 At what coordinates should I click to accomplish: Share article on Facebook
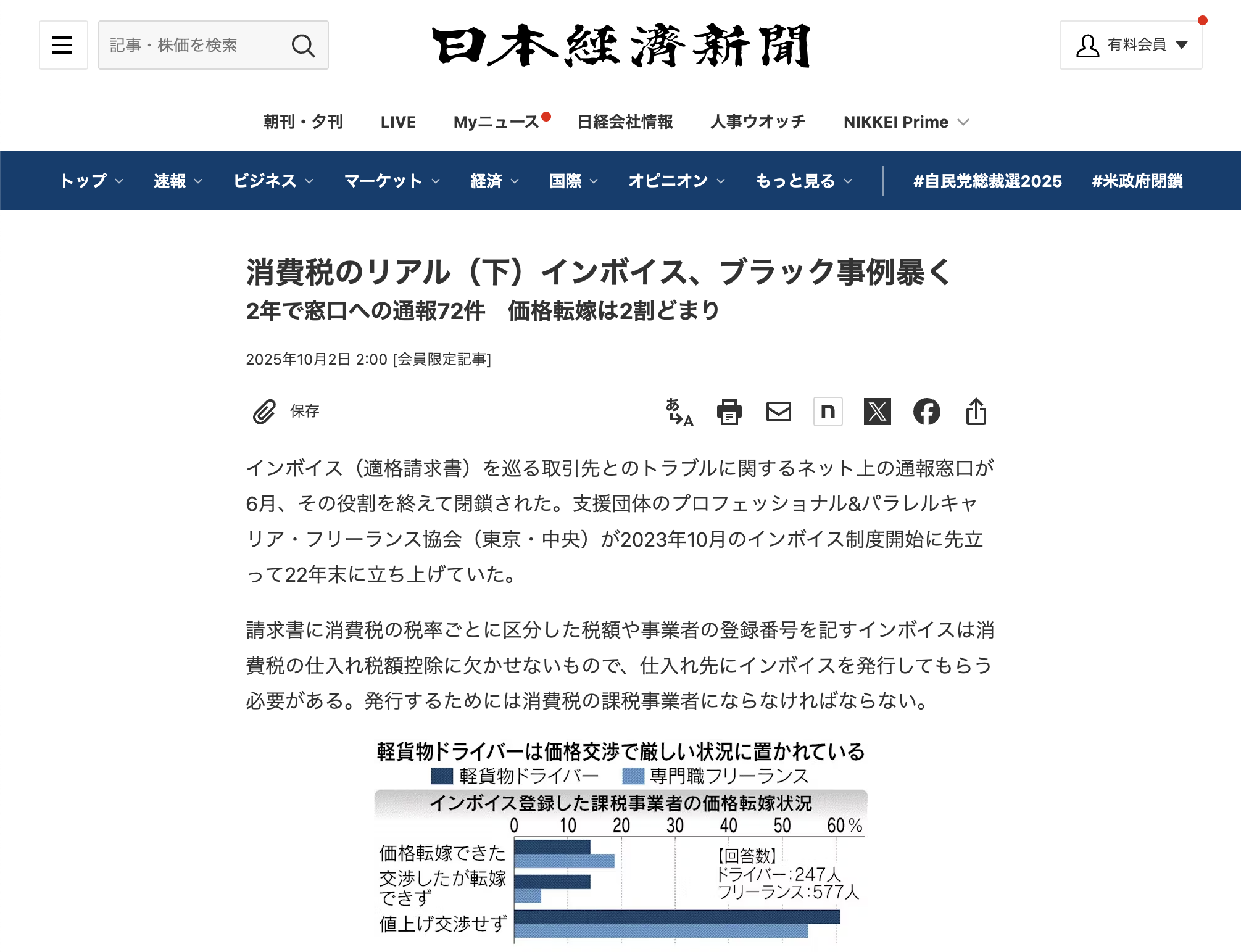pyautogui.click(x=926, y=412)
